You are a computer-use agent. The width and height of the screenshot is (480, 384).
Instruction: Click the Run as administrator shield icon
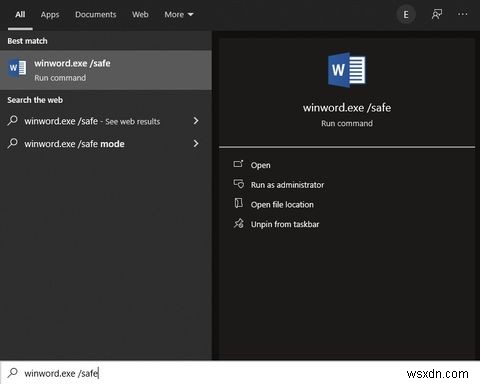click(x=239, y=184)
